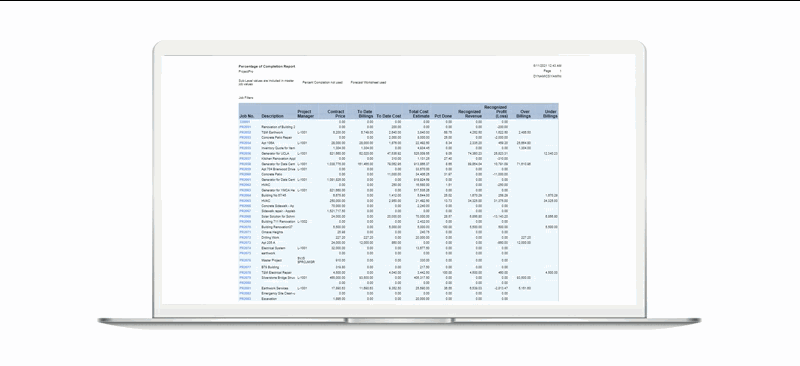
Task: Click the Pct Done column header
Action: click(x=442, y=116)
